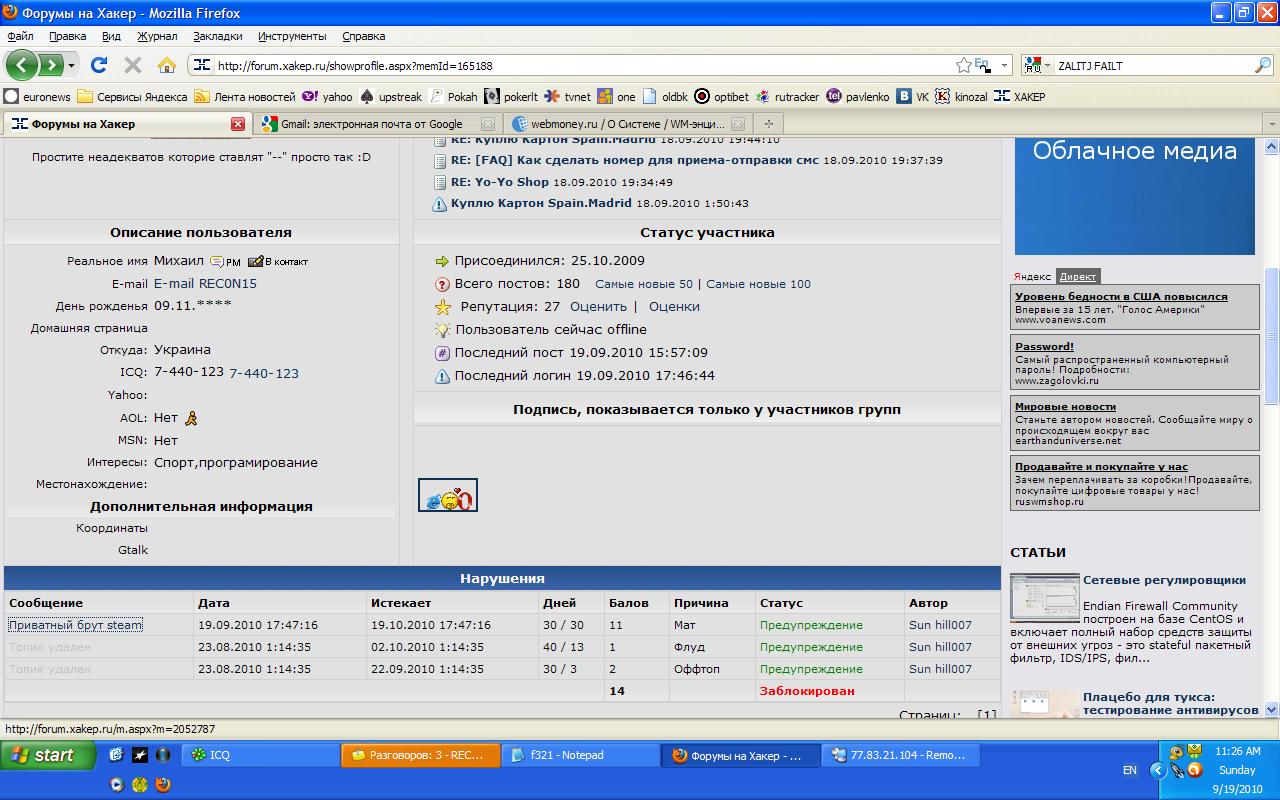View Самые новые 50 posts
This screenshot has width=1280, height=800.
click(x=644, y=284)
